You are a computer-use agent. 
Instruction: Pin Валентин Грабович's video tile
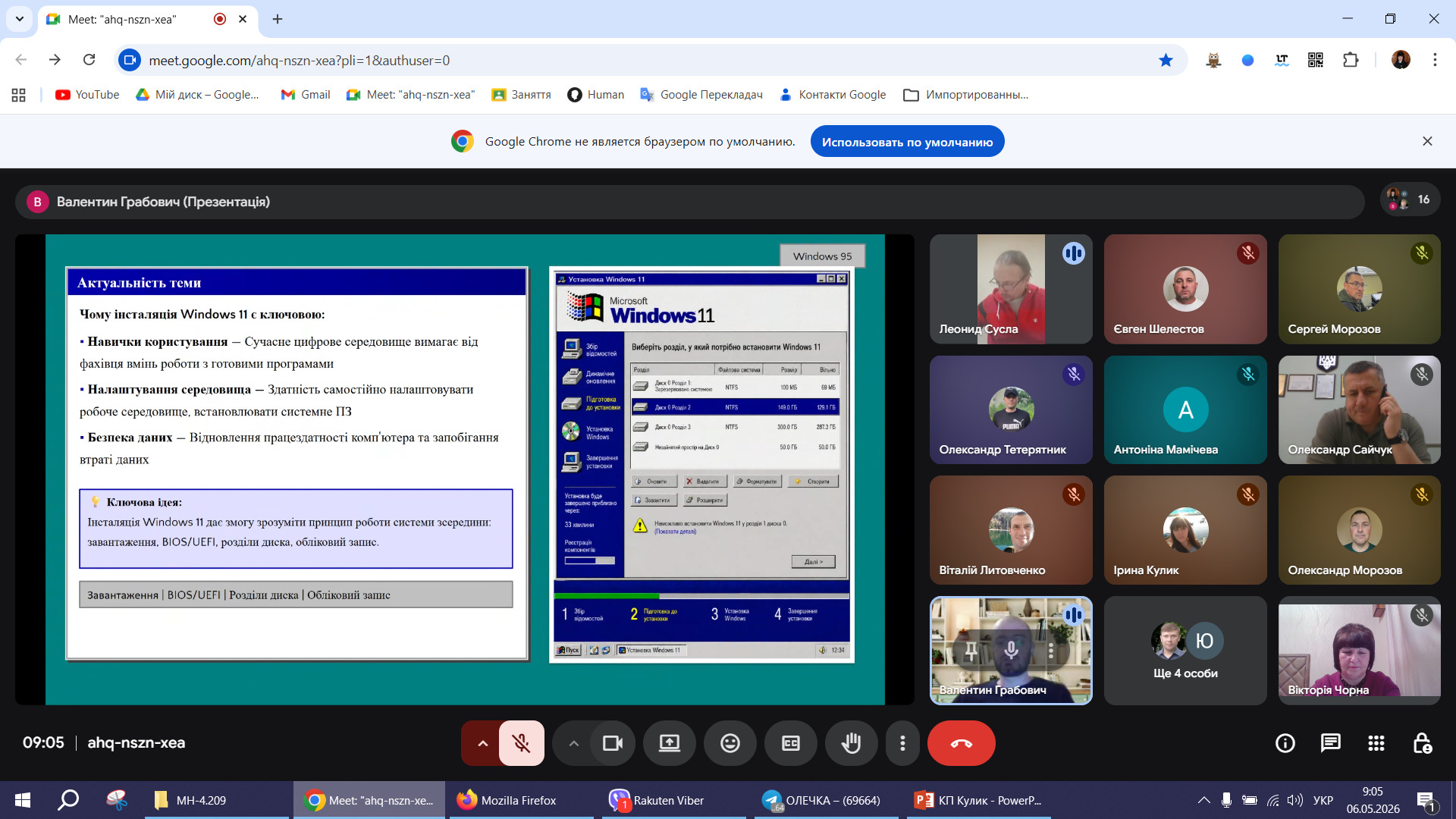[x=971, y=651]
